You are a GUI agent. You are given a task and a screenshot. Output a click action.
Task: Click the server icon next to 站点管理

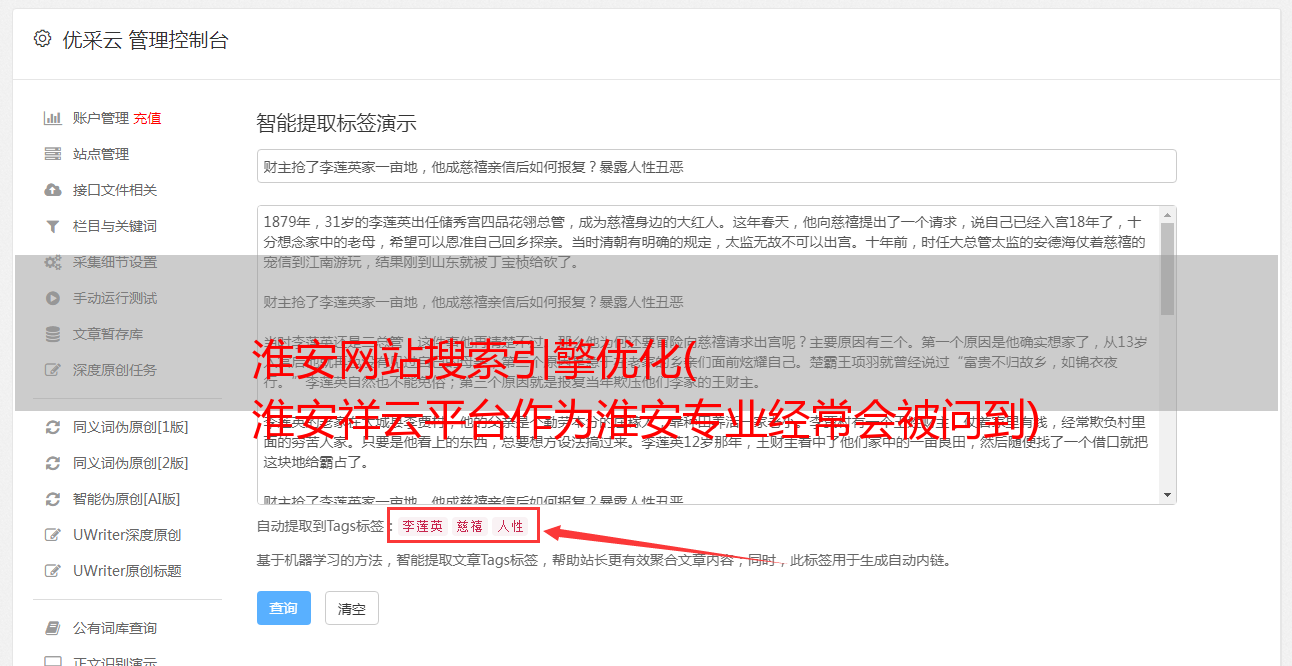[x=53, y=154]
